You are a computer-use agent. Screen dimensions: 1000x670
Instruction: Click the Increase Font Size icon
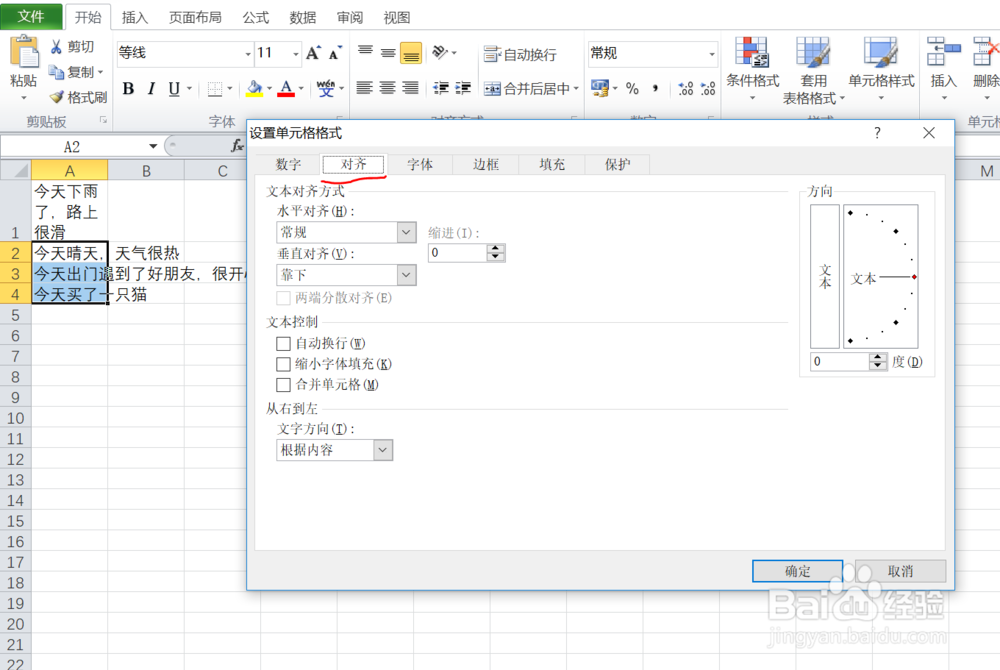coord(313,53)
